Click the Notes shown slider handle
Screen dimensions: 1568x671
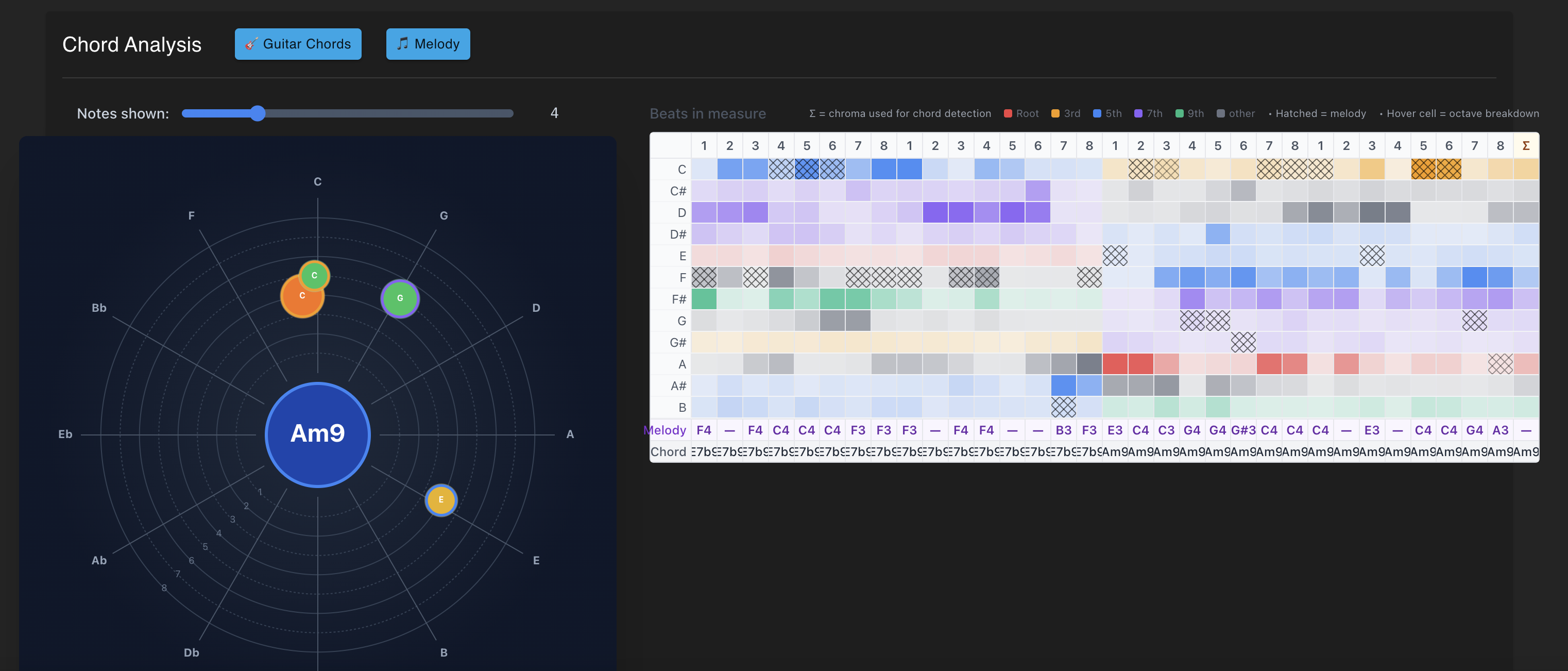[x=258, y=113]
